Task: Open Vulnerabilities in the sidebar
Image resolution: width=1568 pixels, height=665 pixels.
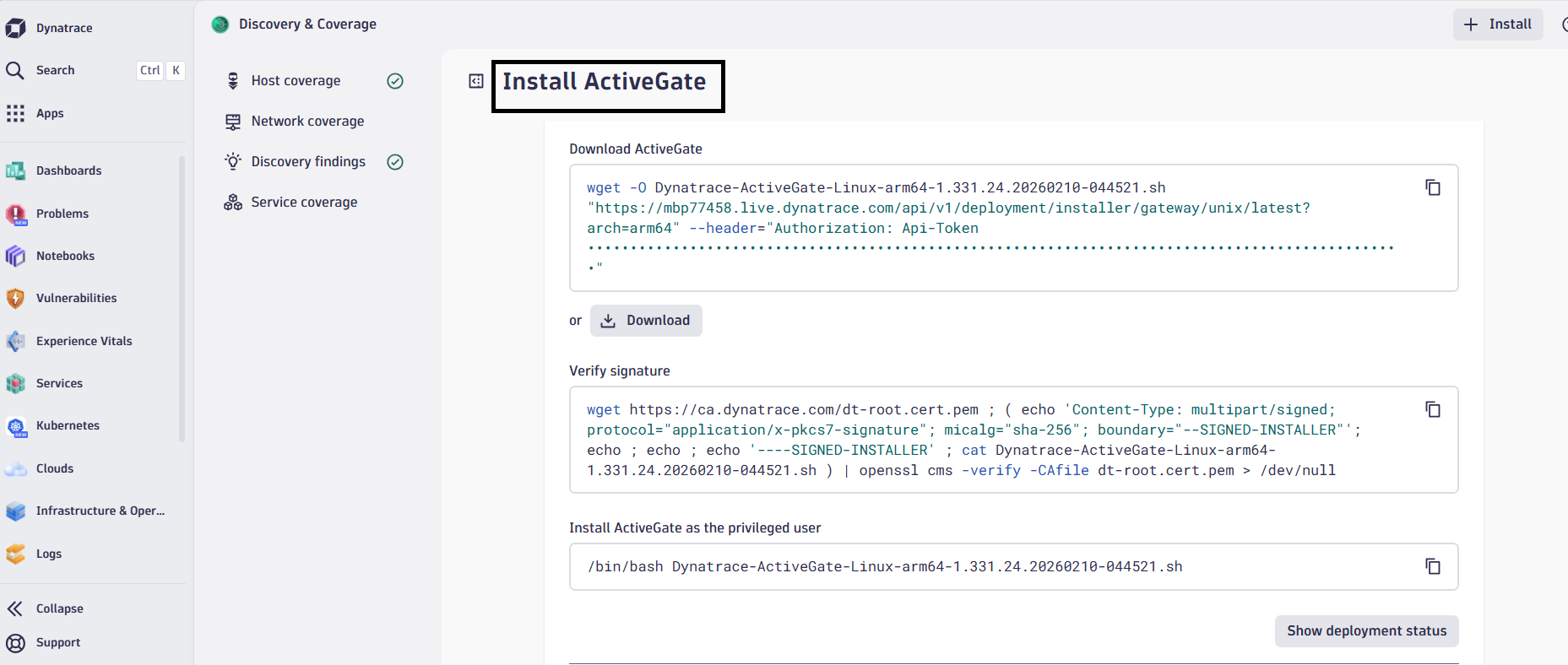Action: [x=77, y=298]
